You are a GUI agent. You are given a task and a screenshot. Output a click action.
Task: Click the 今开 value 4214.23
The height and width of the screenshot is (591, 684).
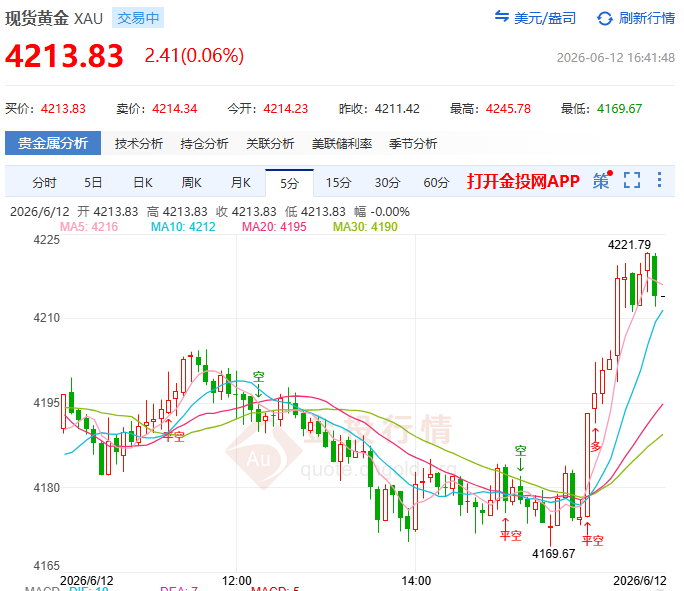(286, 109)
